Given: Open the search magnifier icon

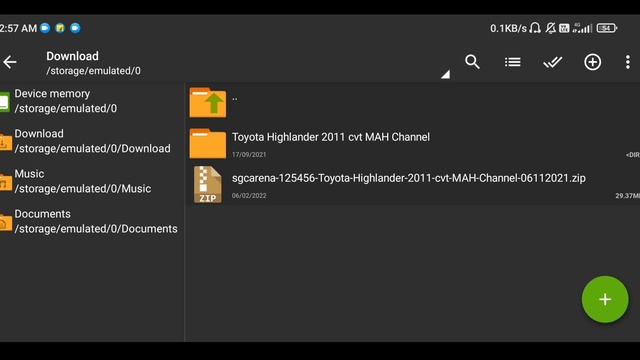Looking at the screenshot, I should point(472,62).
